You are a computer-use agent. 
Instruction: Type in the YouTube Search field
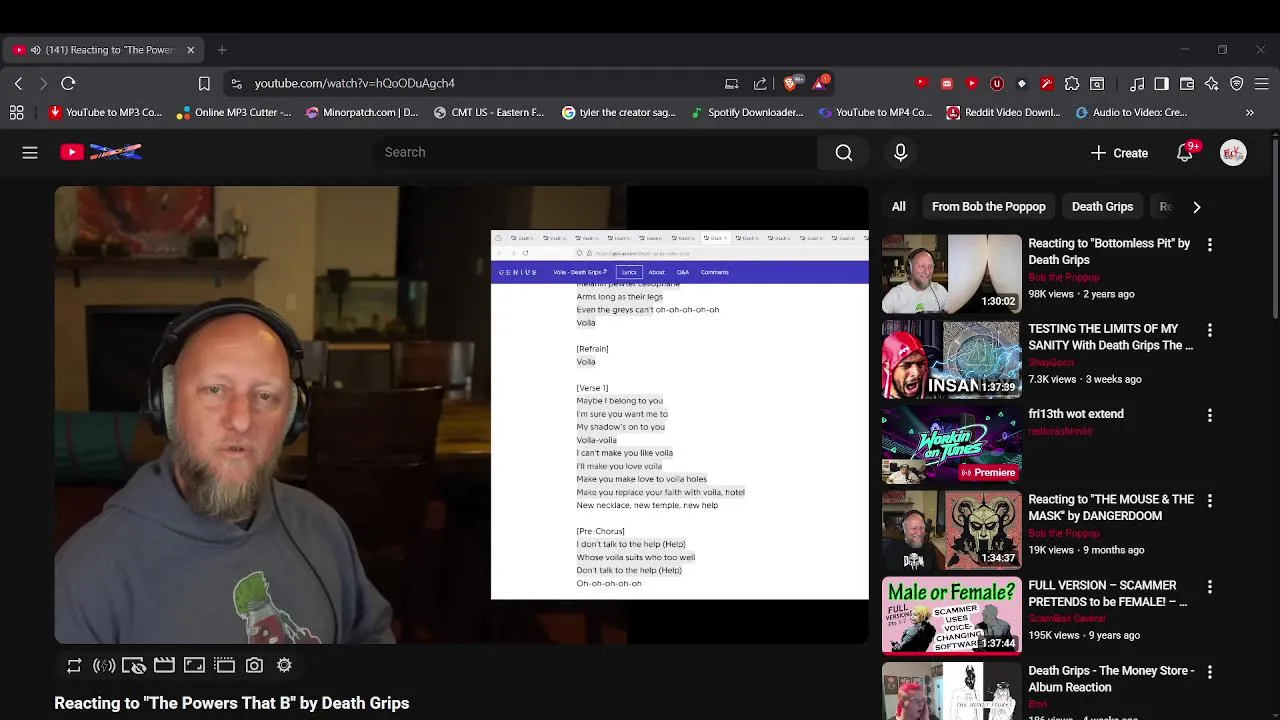(x=595, y=152)
